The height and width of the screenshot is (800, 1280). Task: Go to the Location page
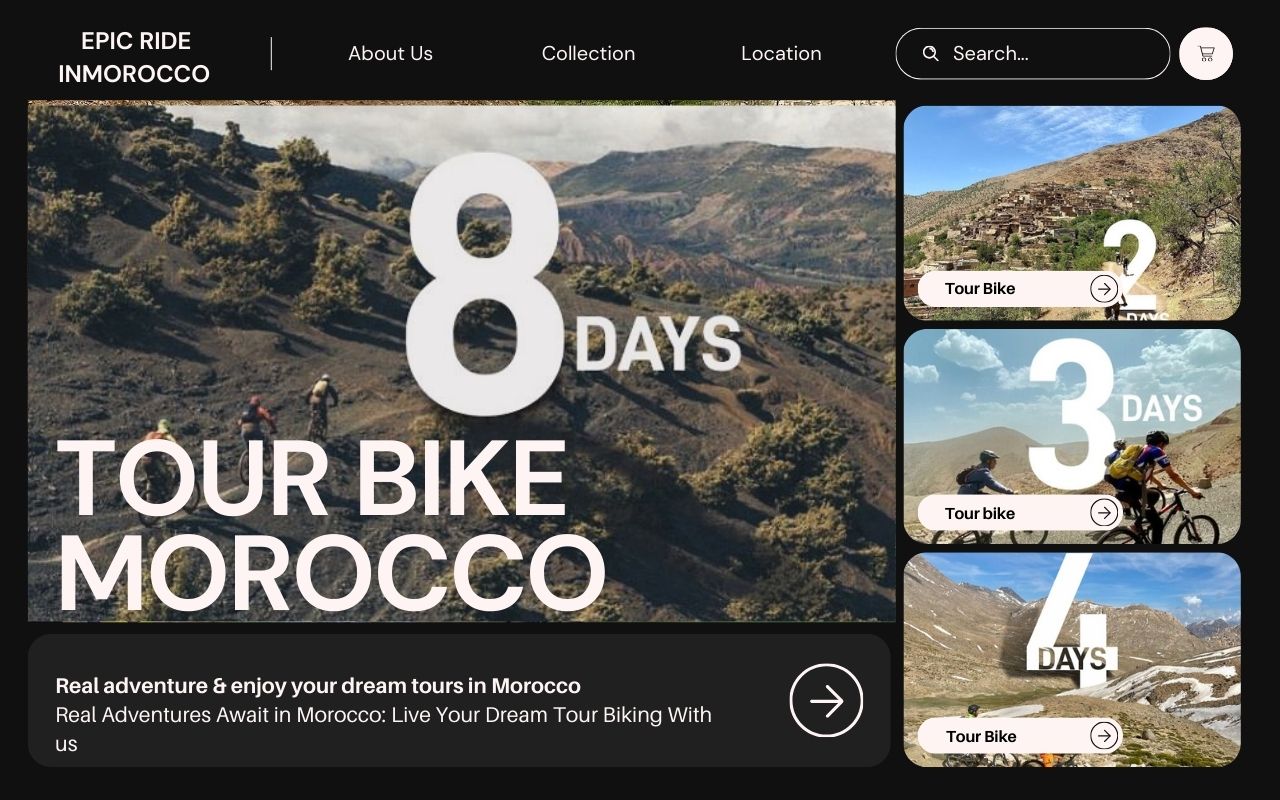coord(781,54)
